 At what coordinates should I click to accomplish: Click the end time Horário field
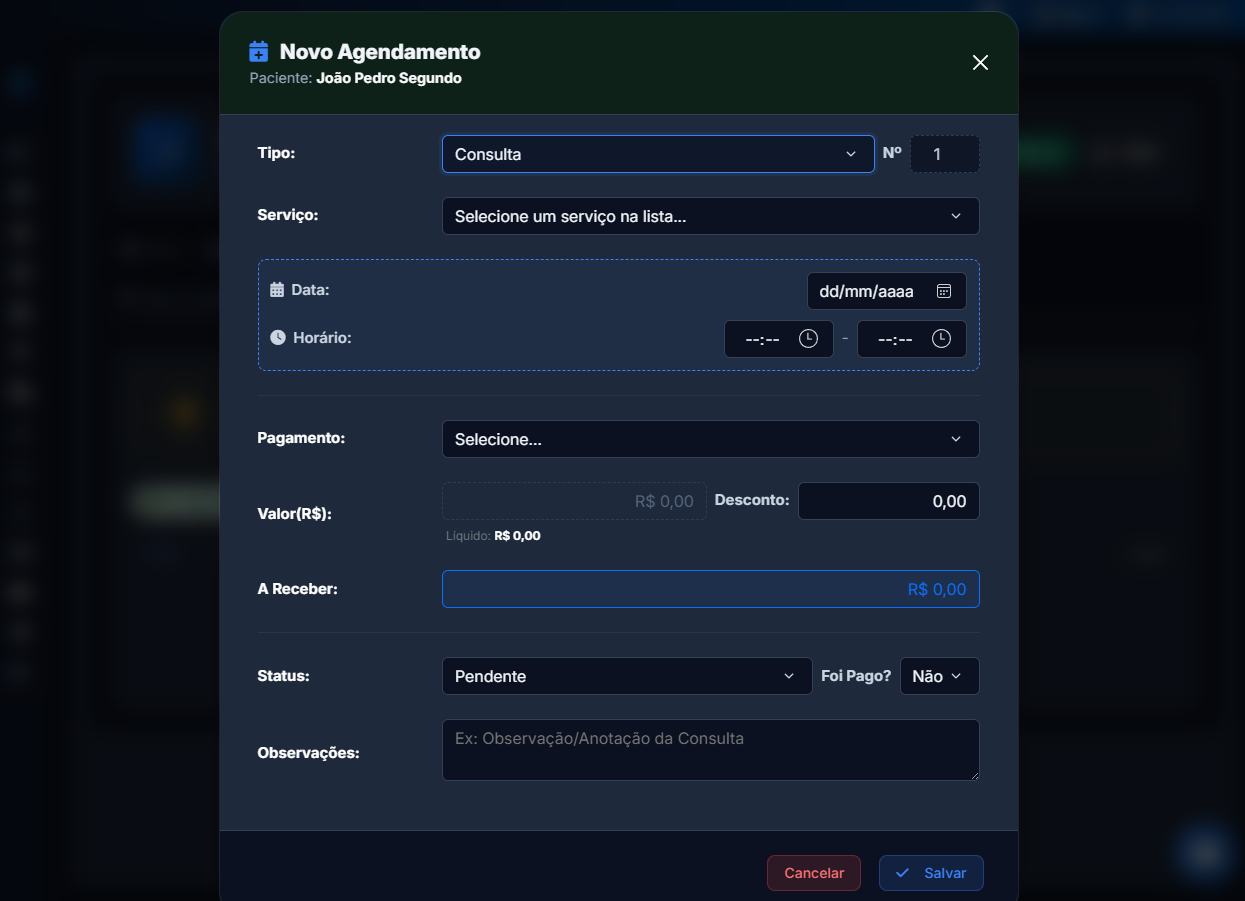click(912, 339)
